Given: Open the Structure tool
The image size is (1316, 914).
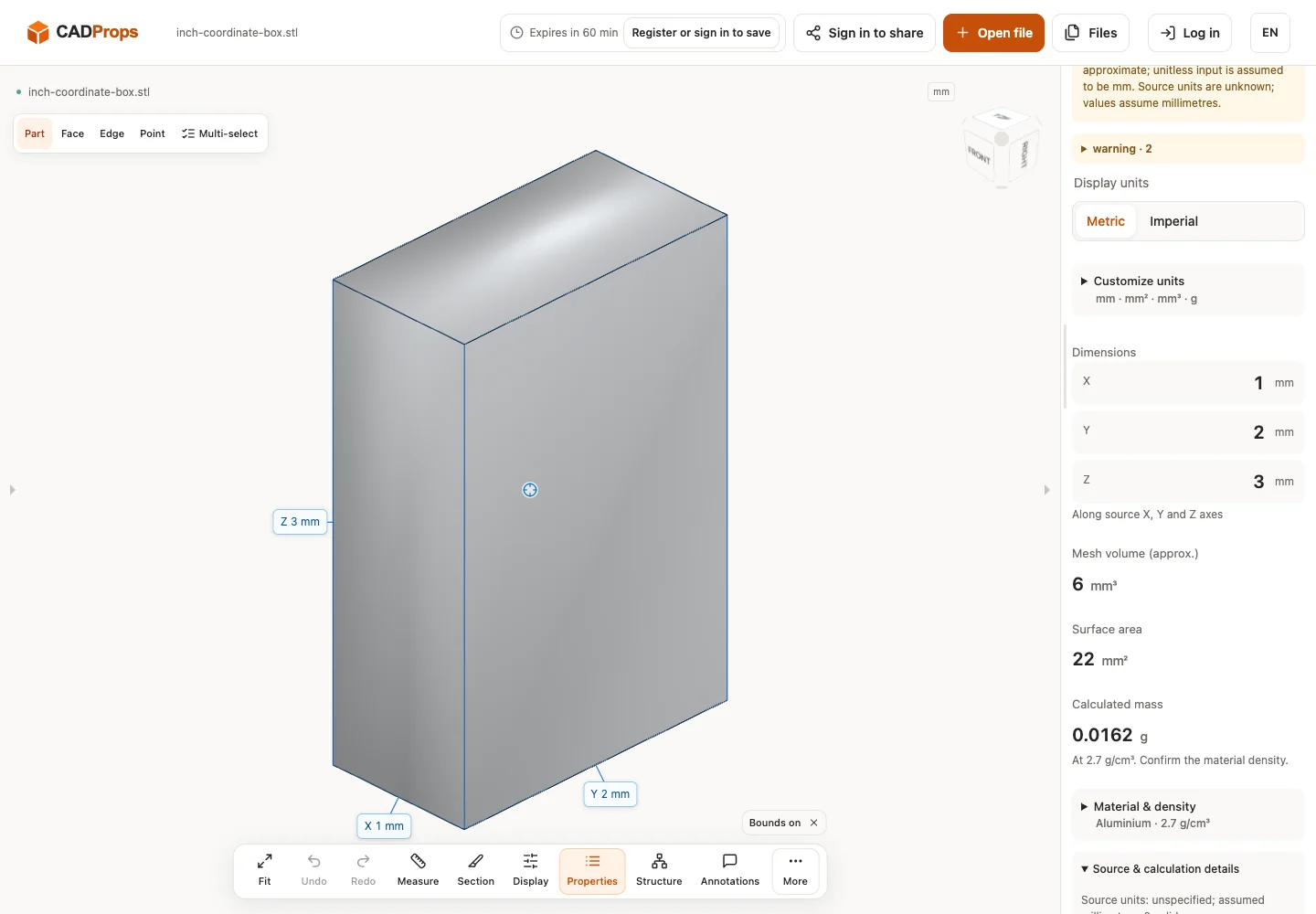Looking at the screenshot, I should 659,870.
